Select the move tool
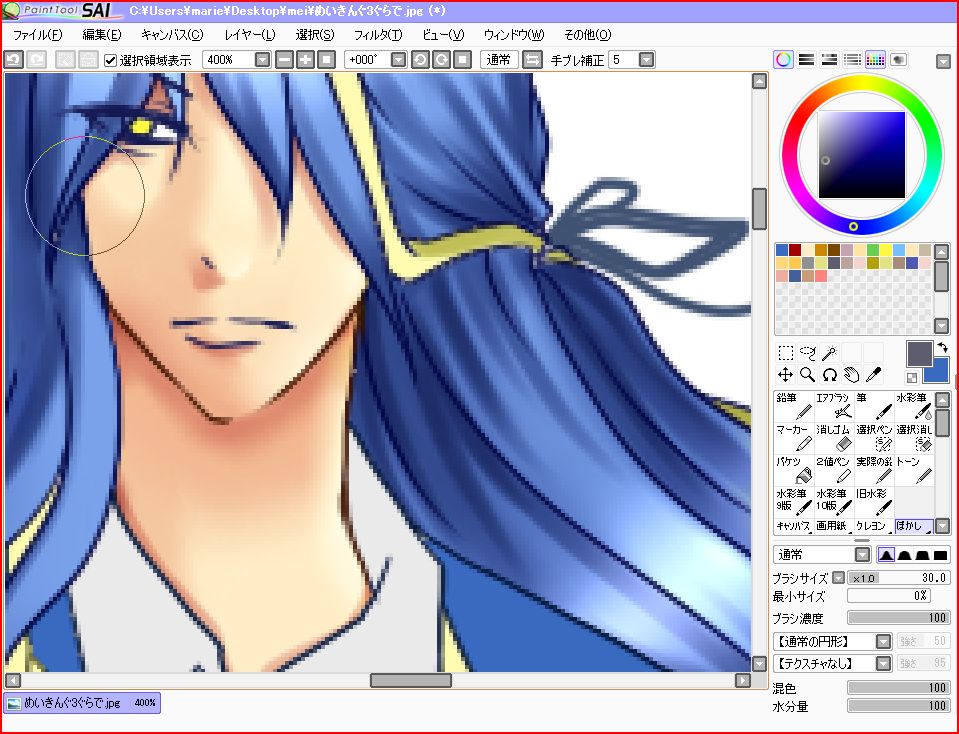 pyautogui.click(x=785, y=374)
